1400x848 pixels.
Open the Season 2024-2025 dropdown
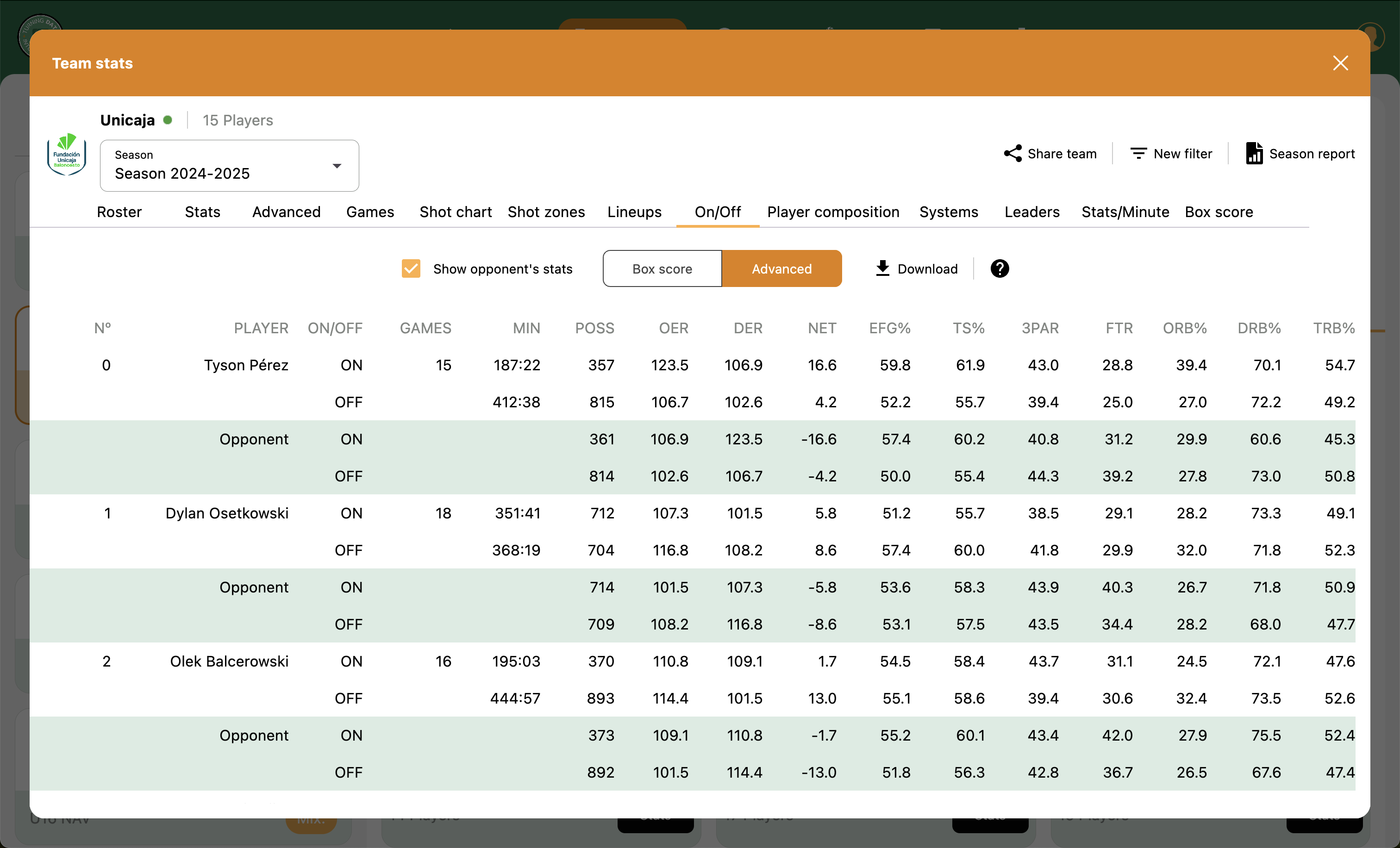(229, 166)
